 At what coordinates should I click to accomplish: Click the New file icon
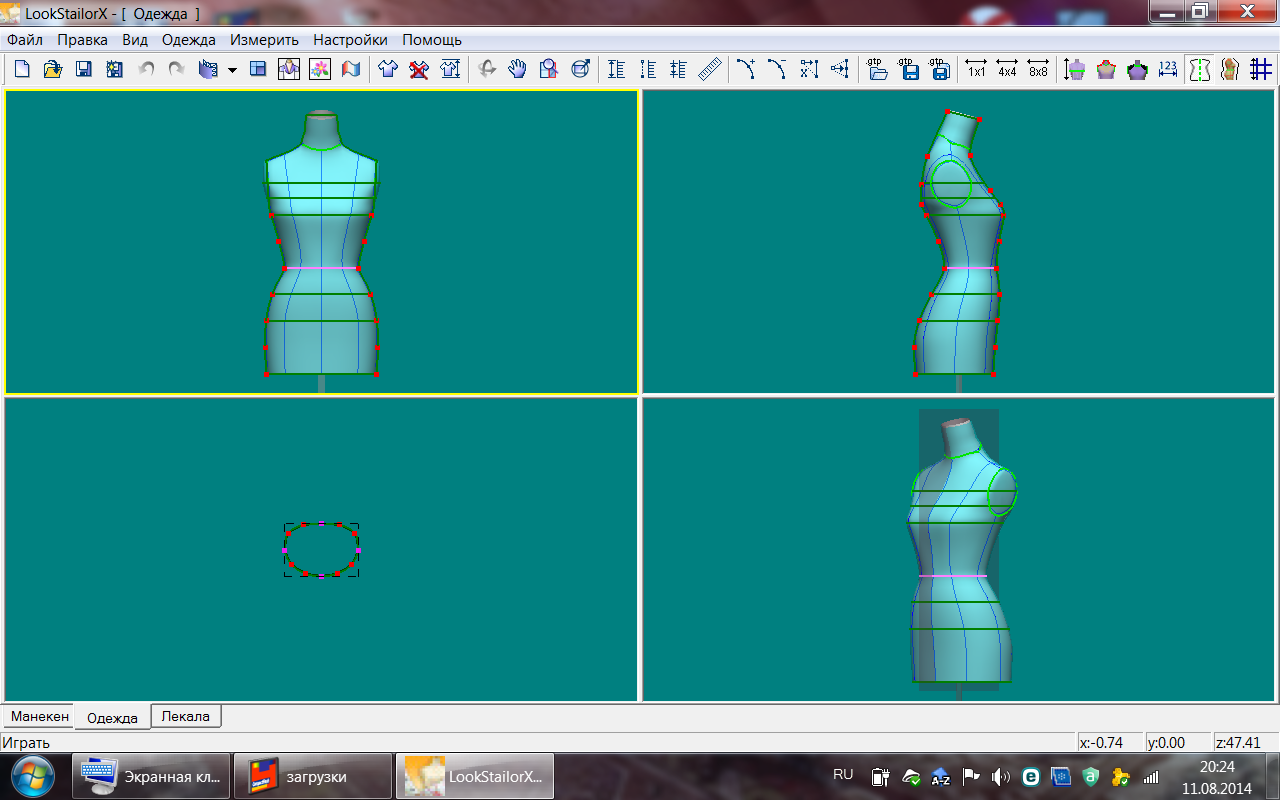(x=22, y=69)
